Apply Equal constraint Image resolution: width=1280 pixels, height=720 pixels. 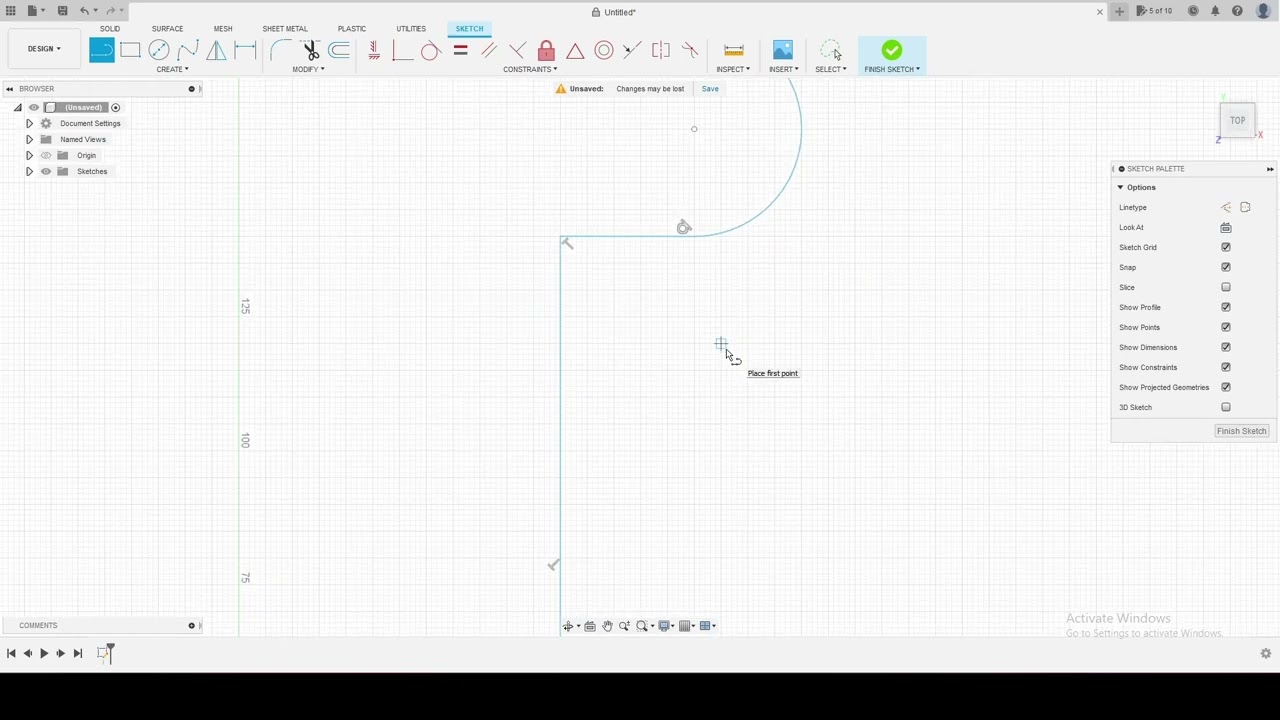tap(460, 50)
